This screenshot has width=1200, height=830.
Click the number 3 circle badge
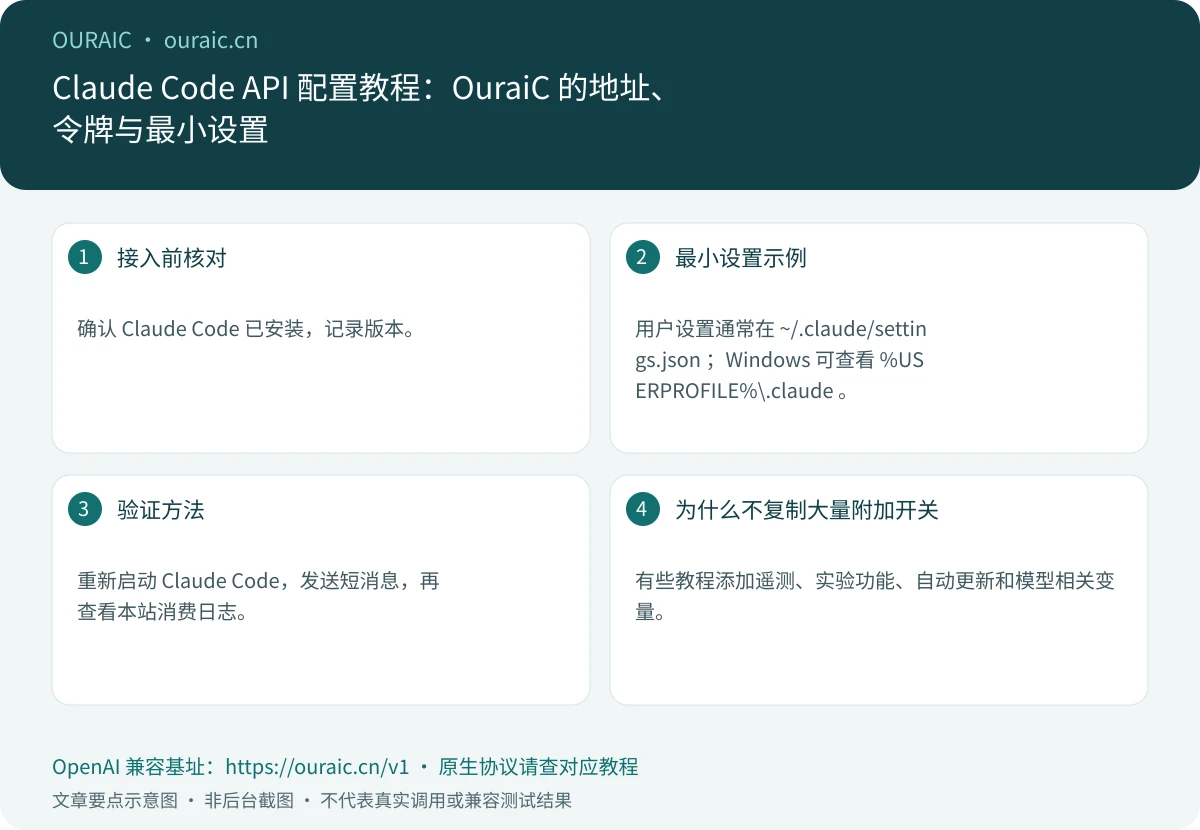click(x=84, y=509)
